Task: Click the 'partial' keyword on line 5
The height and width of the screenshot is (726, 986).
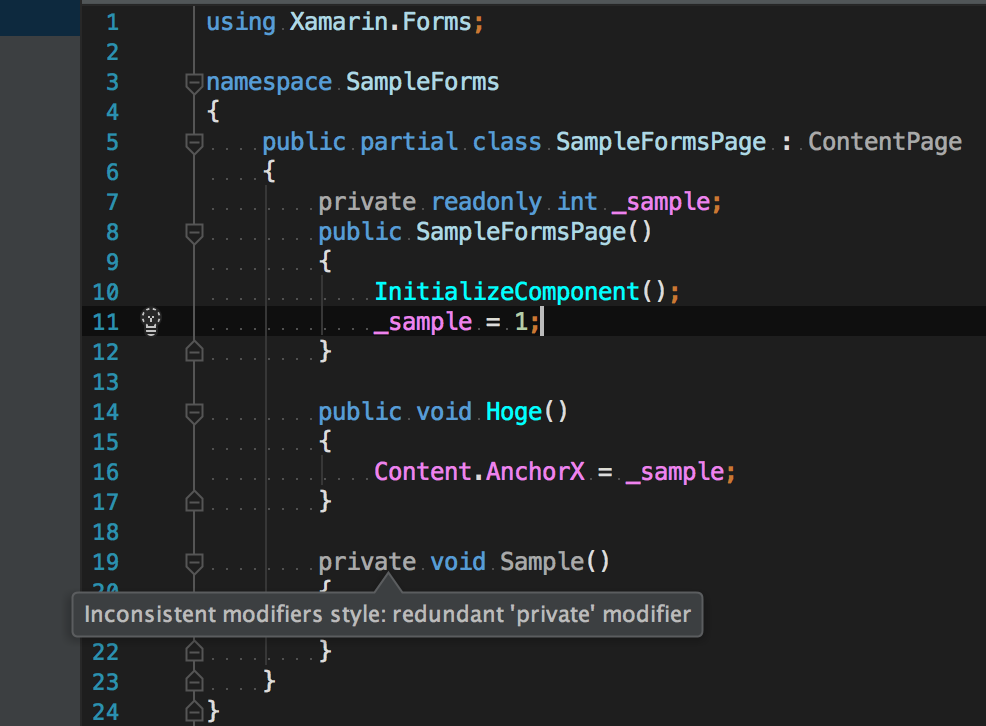Action: pos(409,142)
